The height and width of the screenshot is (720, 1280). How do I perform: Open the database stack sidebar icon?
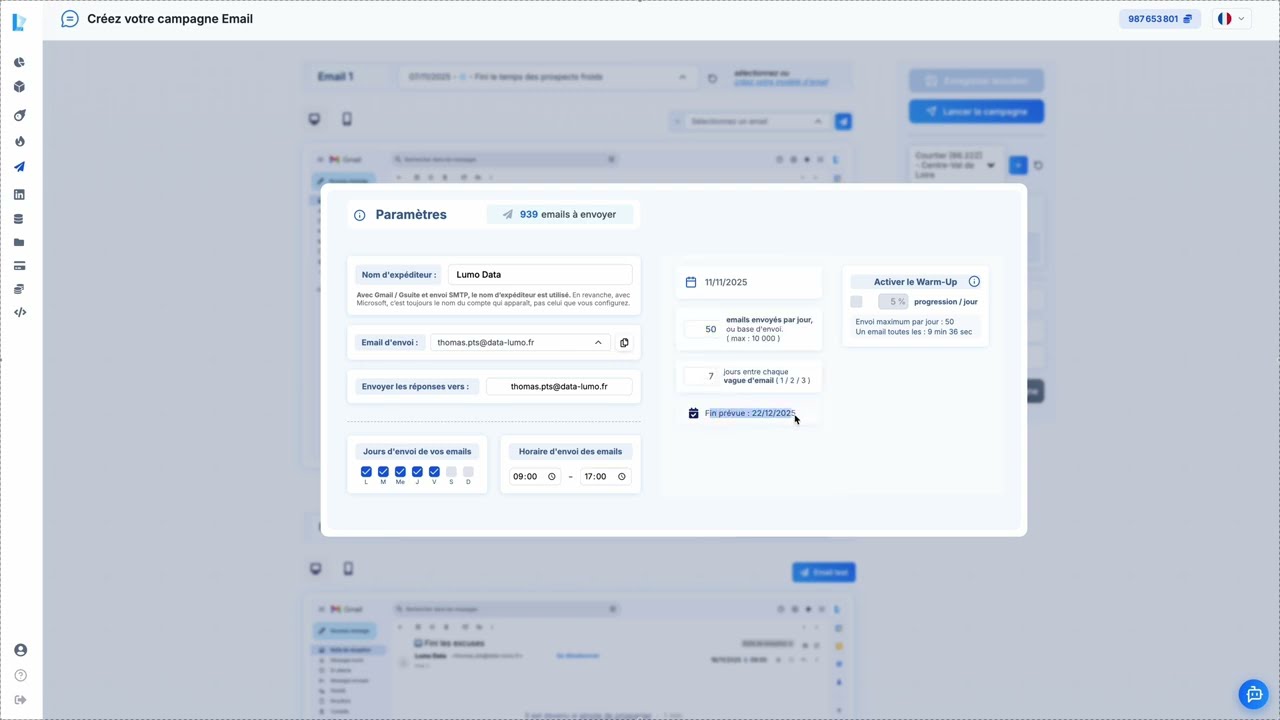tap(20, 219)
